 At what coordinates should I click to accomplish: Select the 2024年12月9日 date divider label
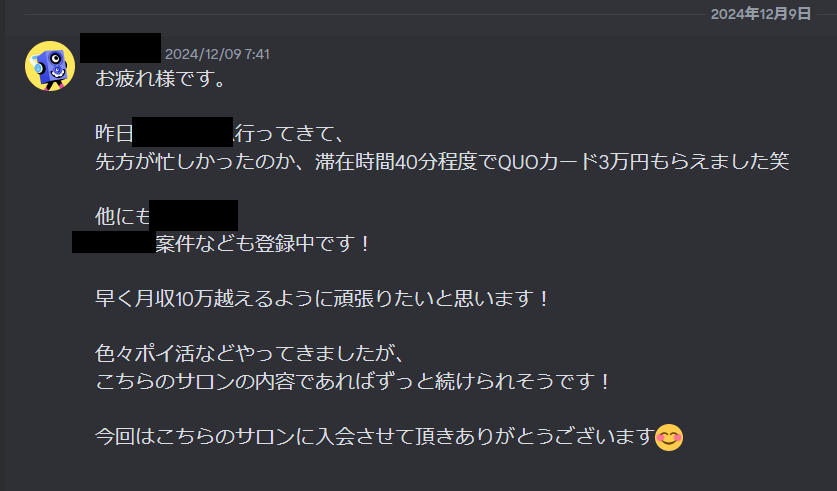tap(761, 14)
